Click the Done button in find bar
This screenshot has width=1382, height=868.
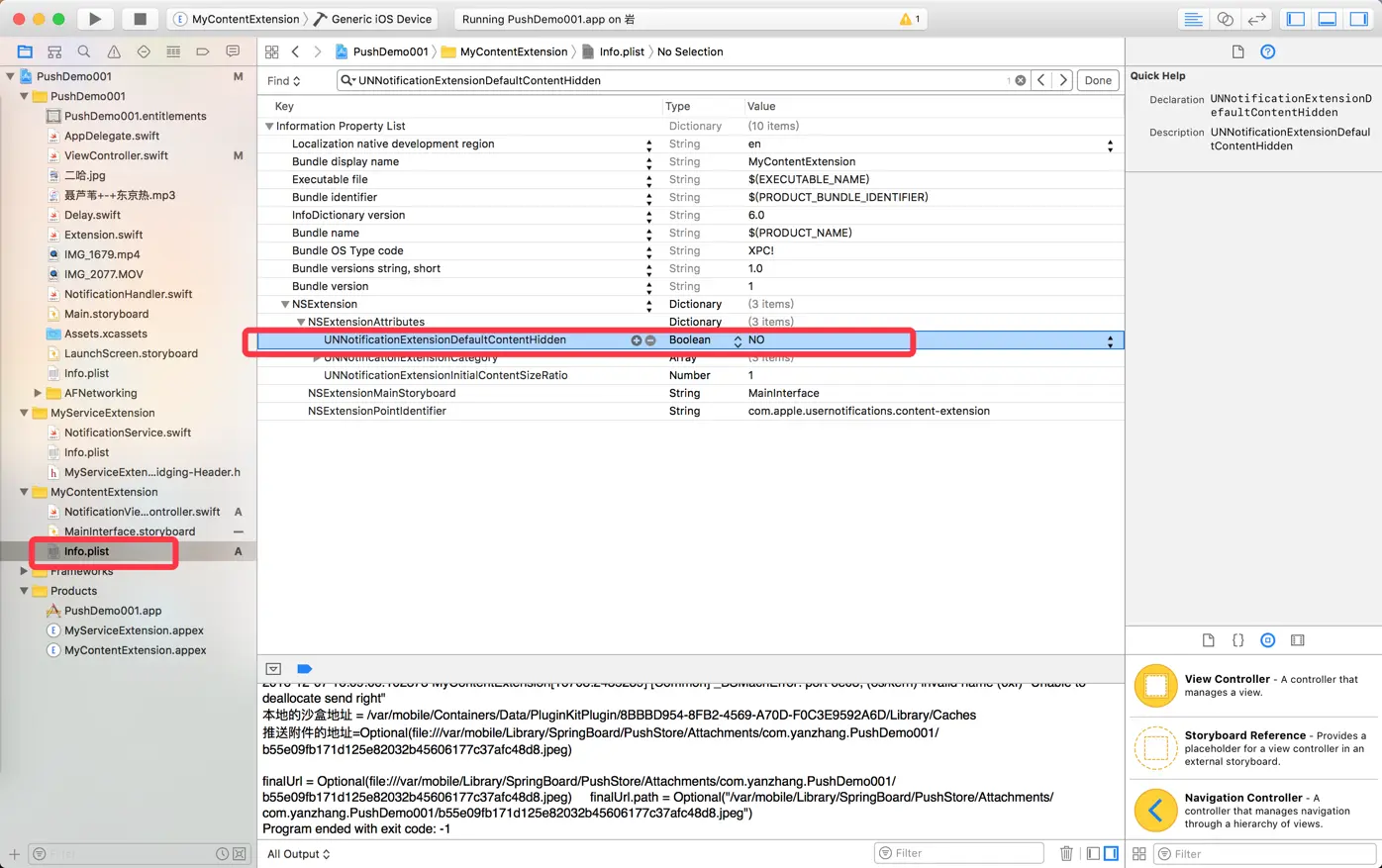[x=1098, y=80]
